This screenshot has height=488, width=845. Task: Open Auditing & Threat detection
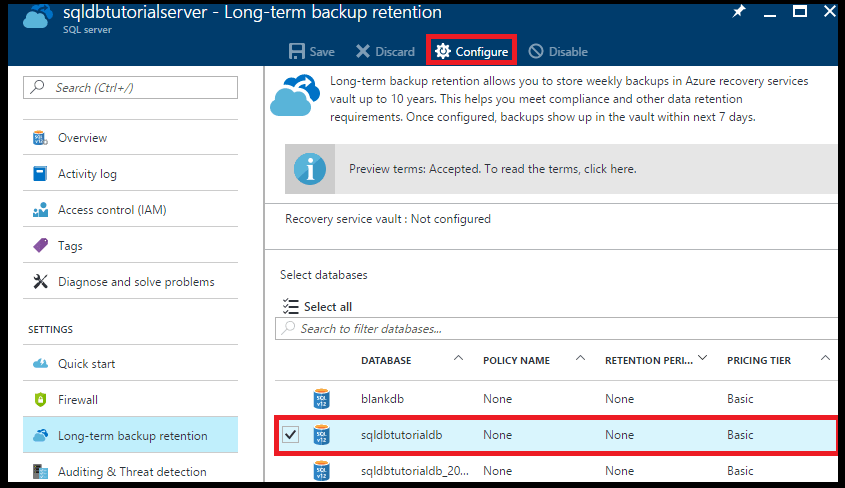pyautogui.click(x=130, y=471)
